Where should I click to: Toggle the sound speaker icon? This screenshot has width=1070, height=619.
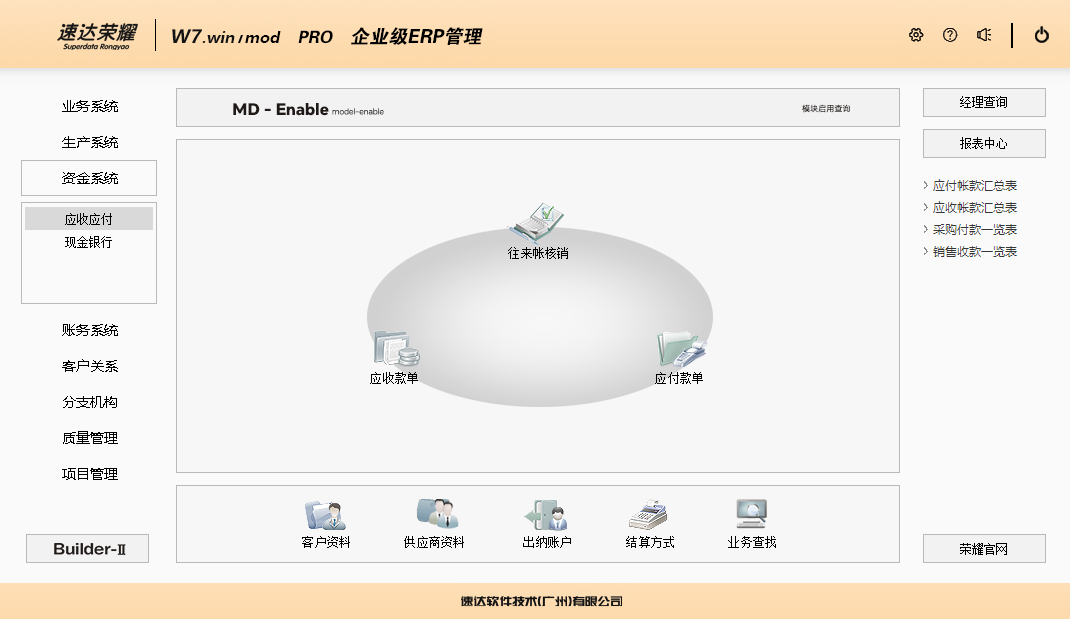point(984,35)
